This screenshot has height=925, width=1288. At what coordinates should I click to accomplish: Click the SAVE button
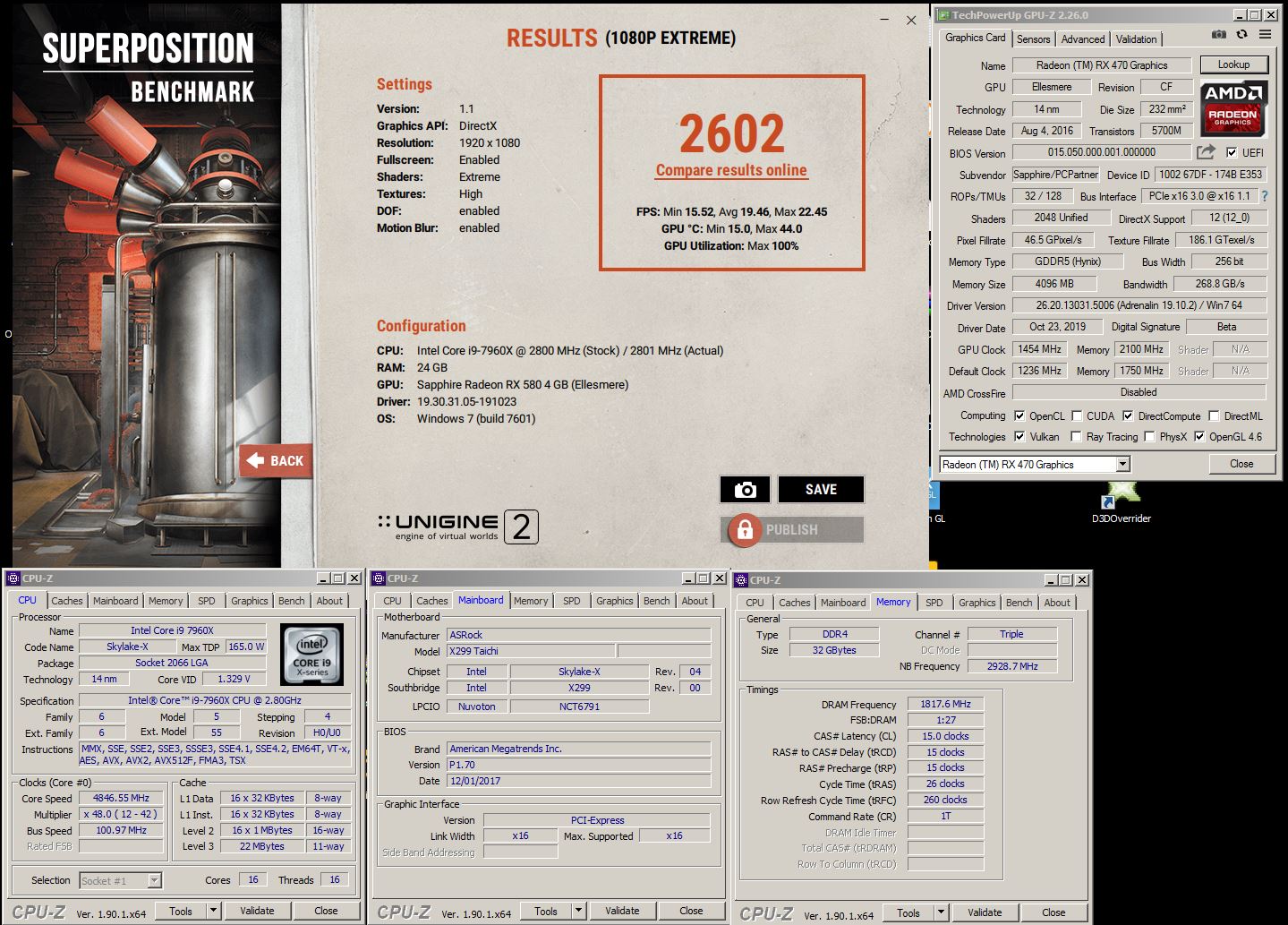[821, 490]
